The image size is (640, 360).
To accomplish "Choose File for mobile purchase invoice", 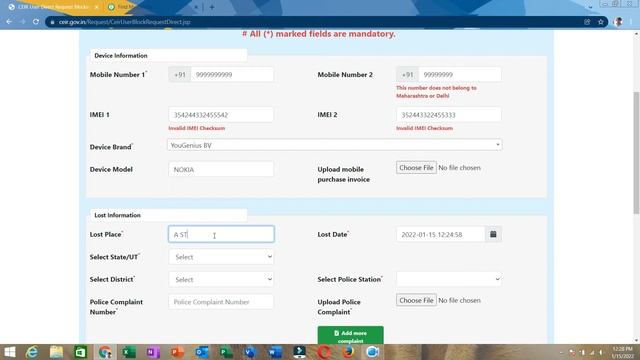I will coord(416,167).
